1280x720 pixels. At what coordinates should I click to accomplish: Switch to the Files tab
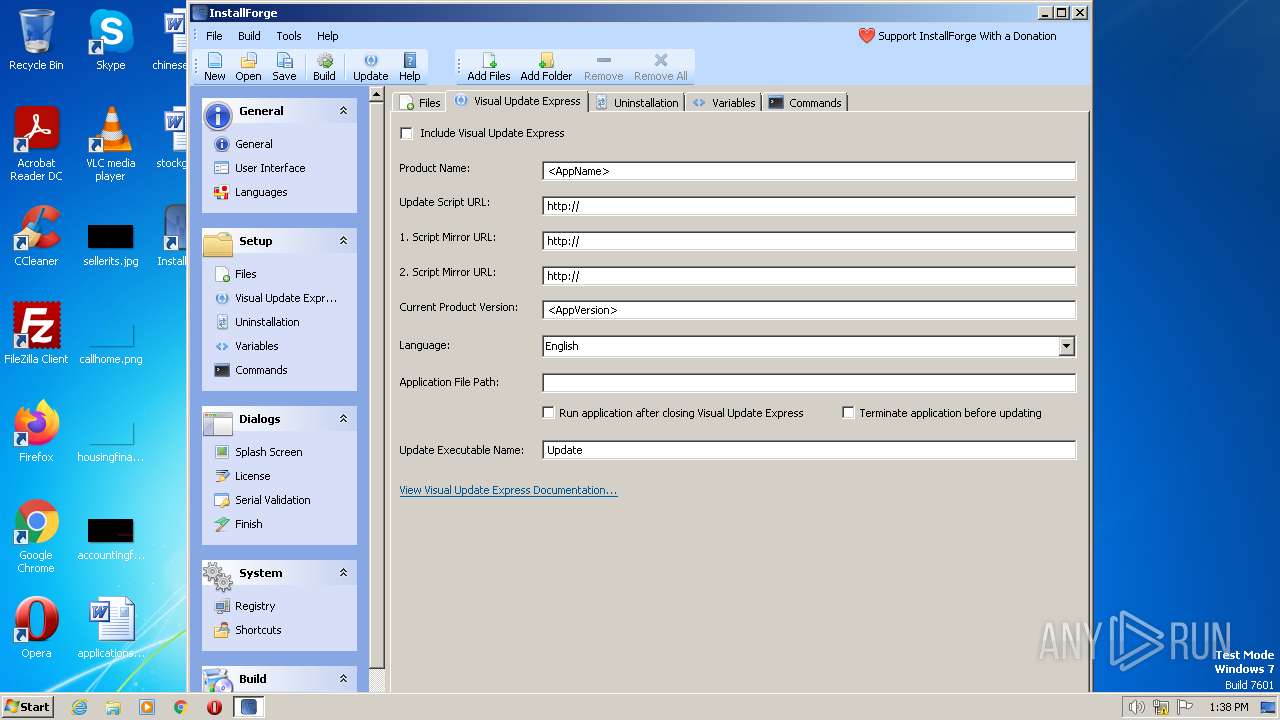[x=420, y=102]
